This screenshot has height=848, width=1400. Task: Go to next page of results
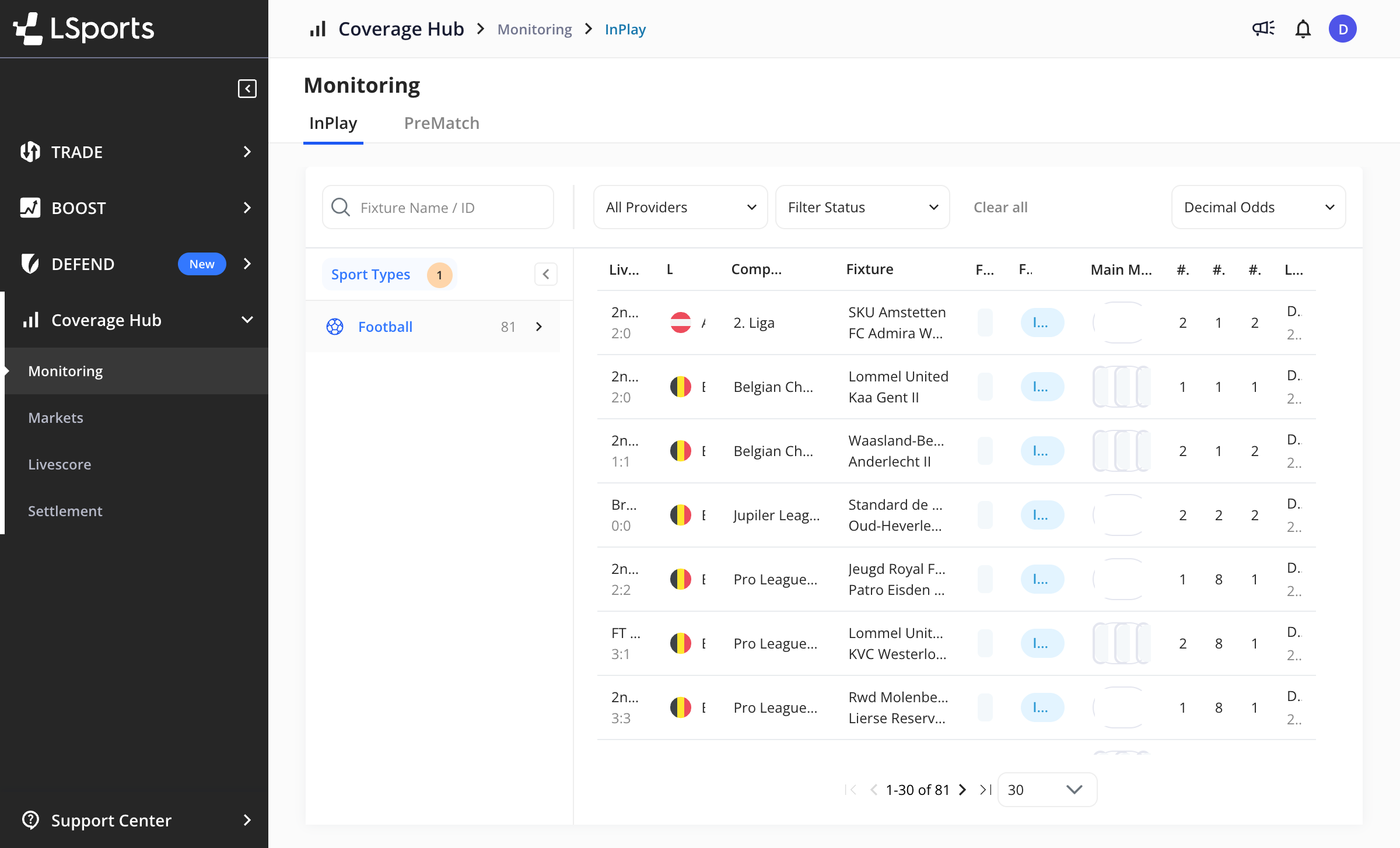tap(963, 790)
